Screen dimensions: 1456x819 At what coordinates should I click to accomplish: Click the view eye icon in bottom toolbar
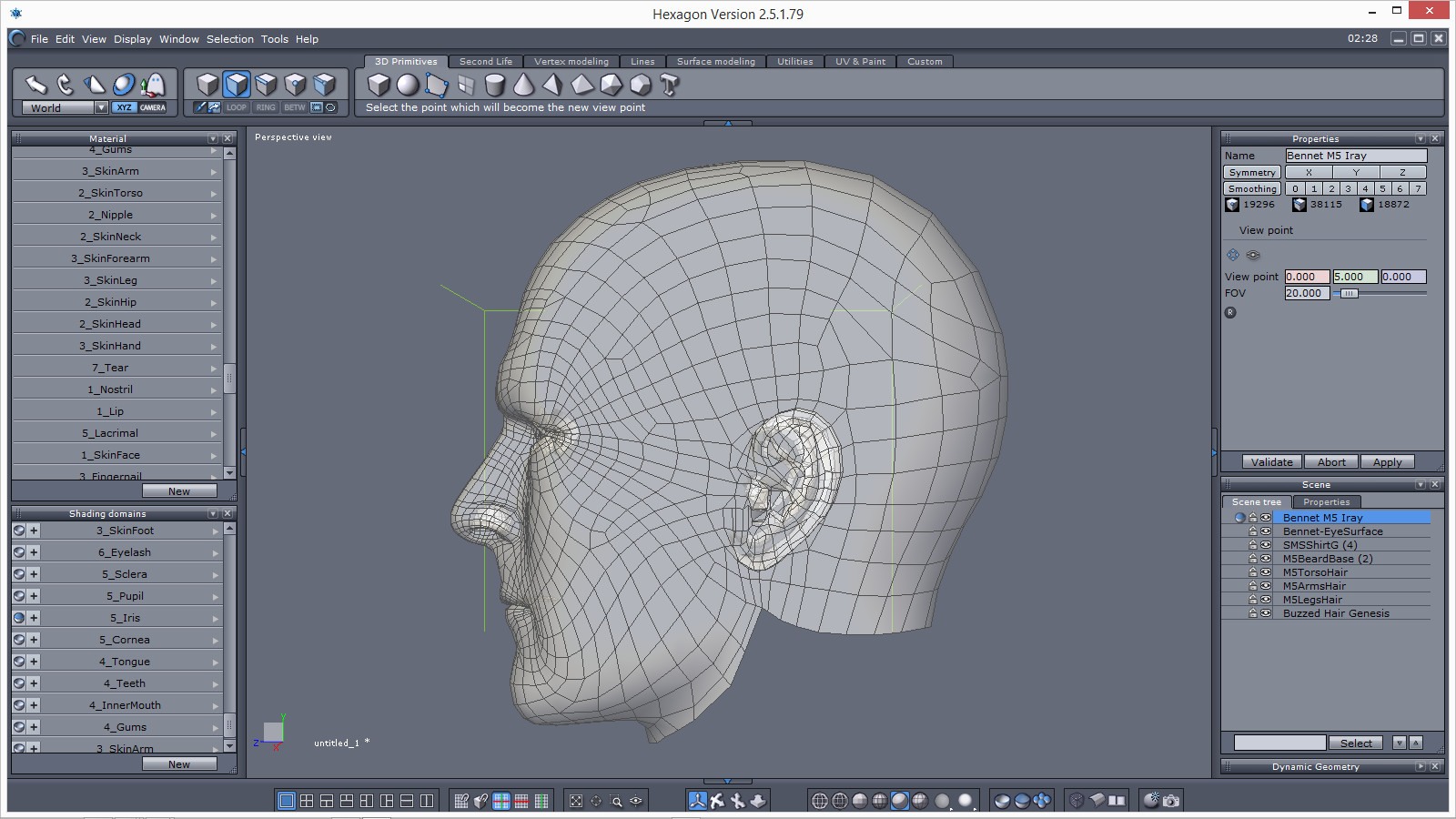click(636, 801)
